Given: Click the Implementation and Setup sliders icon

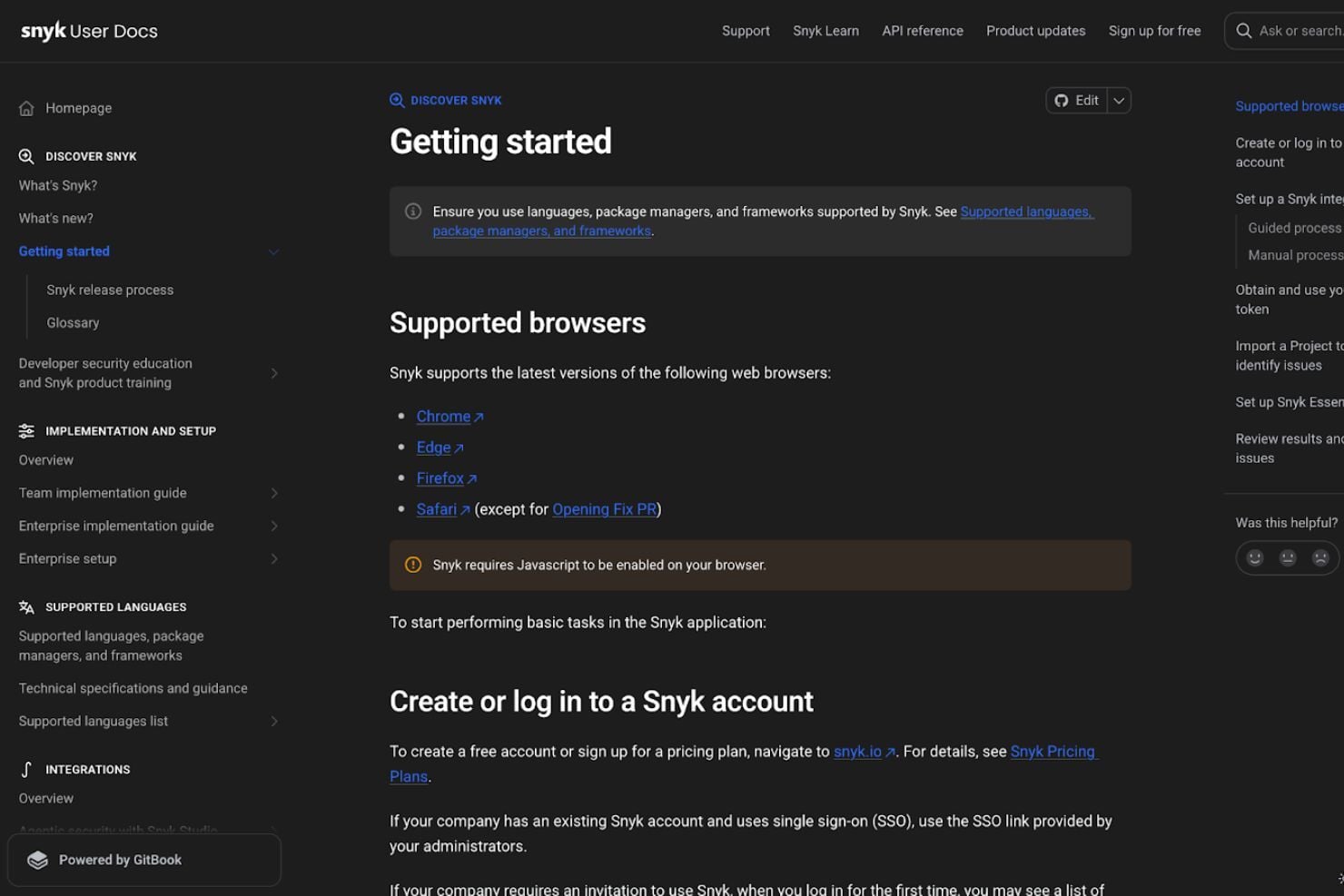Looking at the screenshot, I should [x=26, y=431].
